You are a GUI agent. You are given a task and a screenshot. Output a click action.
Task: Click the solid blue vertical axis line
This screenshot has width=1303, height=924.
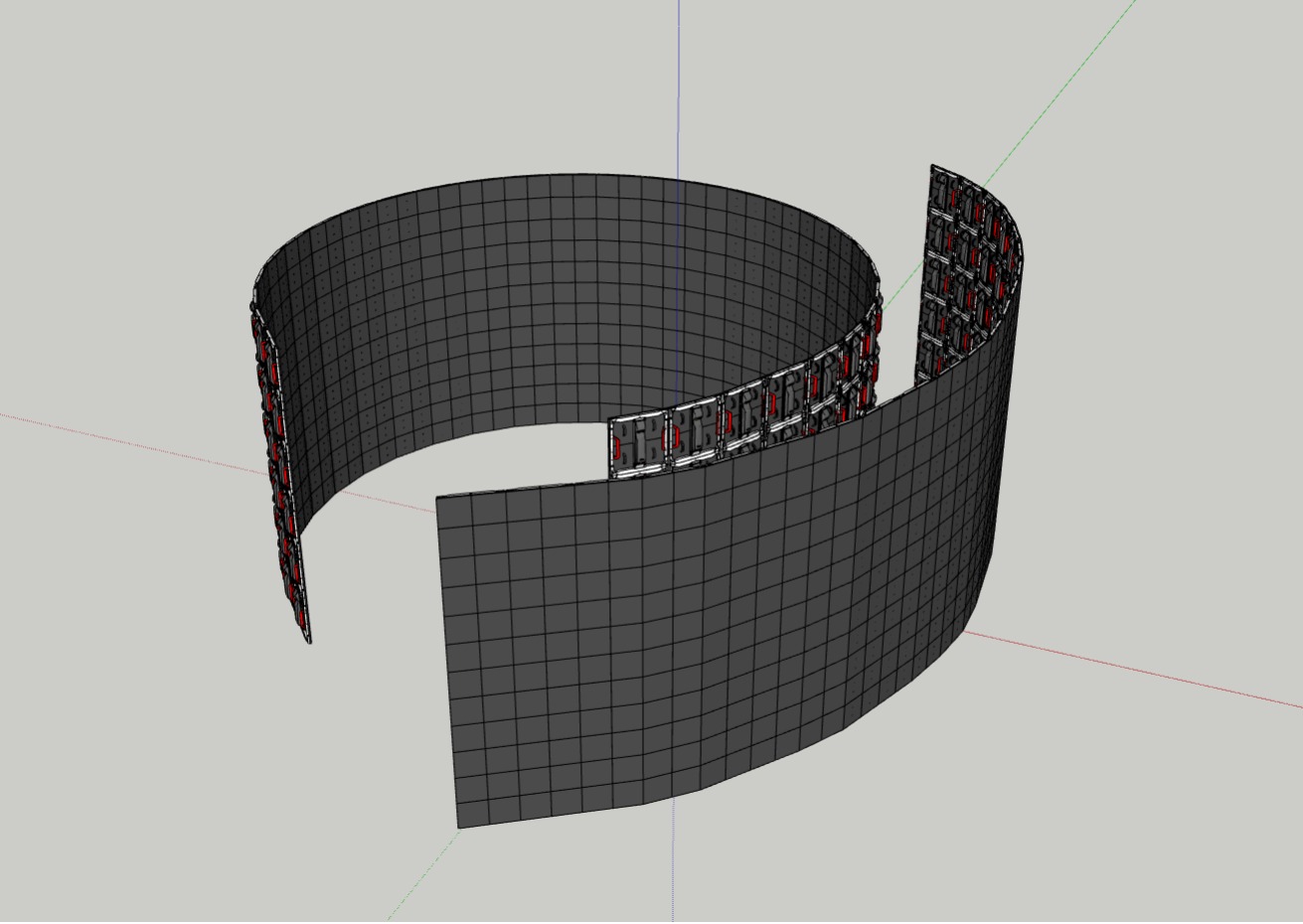coord(679,79)
